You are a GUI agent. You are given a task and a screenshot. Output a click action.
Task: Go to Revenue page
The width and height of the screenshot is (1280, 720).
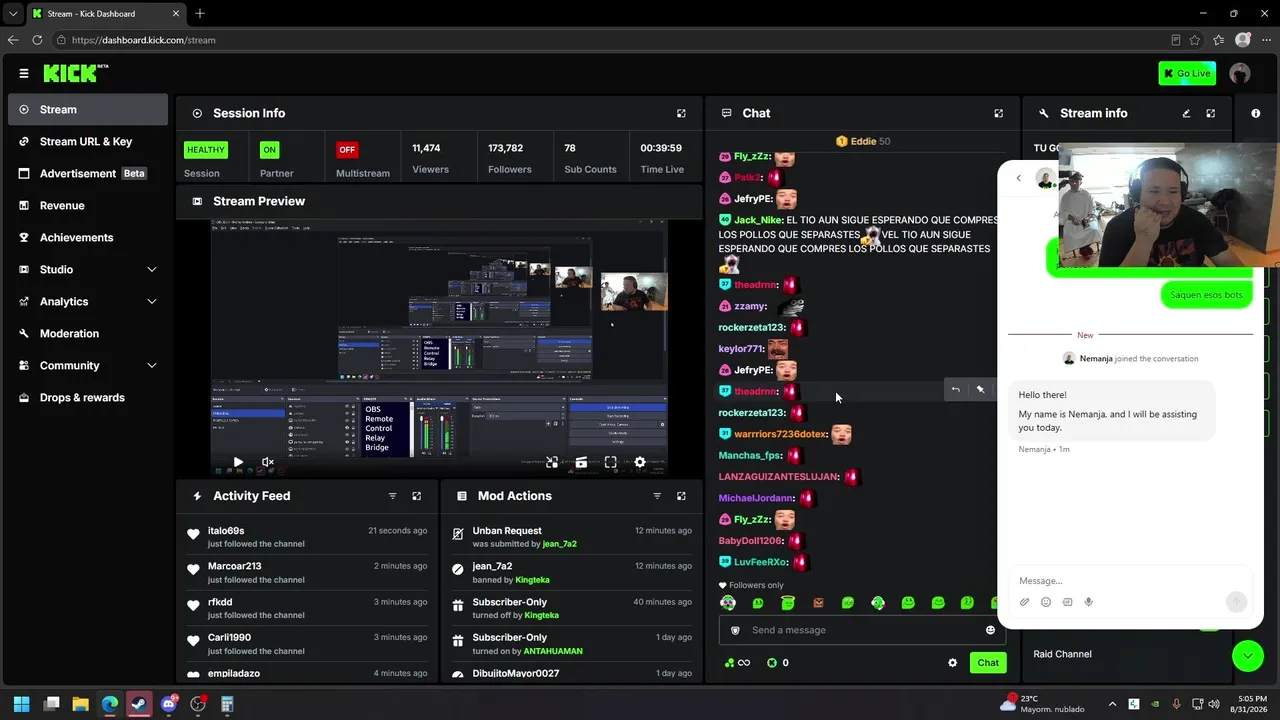[88, 205]
